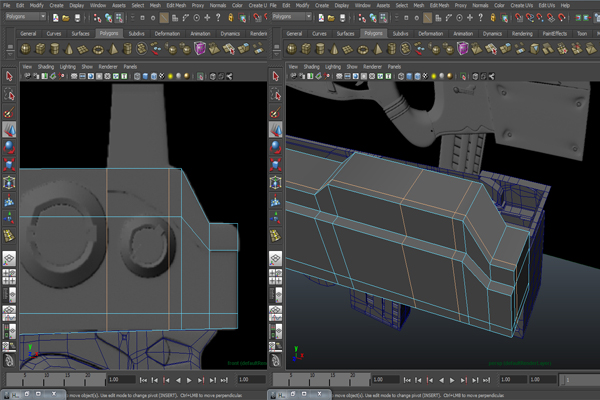
Task: Toggle snap to grid magnet in right status line
Action: coord(519,18)
